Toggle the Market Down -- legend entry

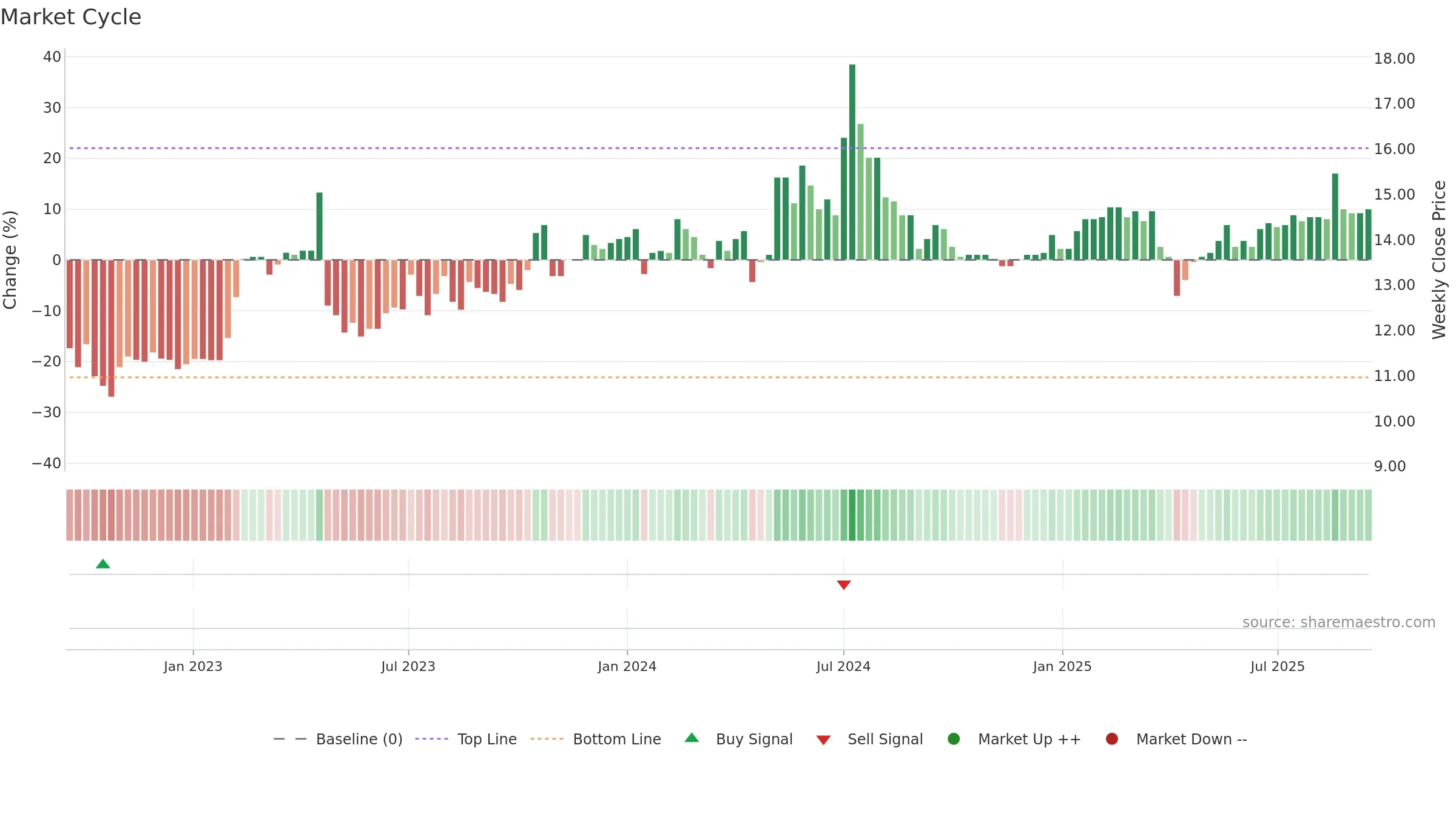click(1176, 740)
